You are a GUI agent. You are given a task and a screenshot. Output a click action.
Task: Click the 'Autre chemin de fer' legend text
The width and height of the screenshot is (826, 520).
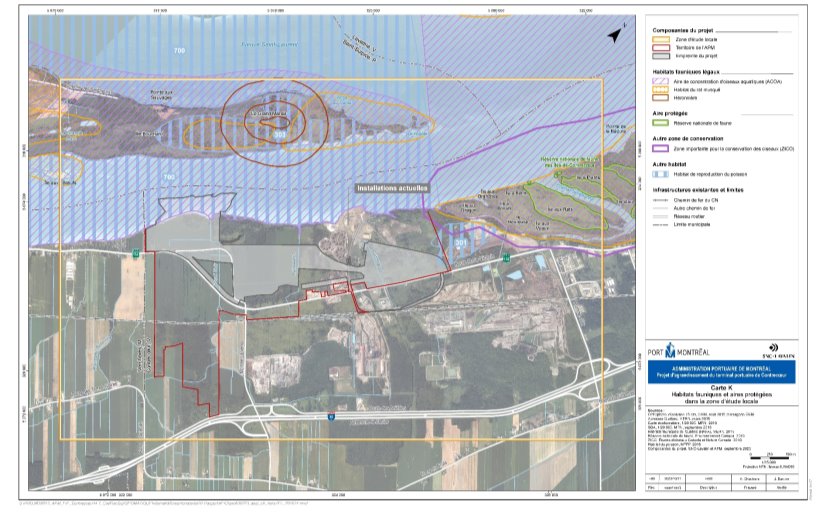point(694,208)
